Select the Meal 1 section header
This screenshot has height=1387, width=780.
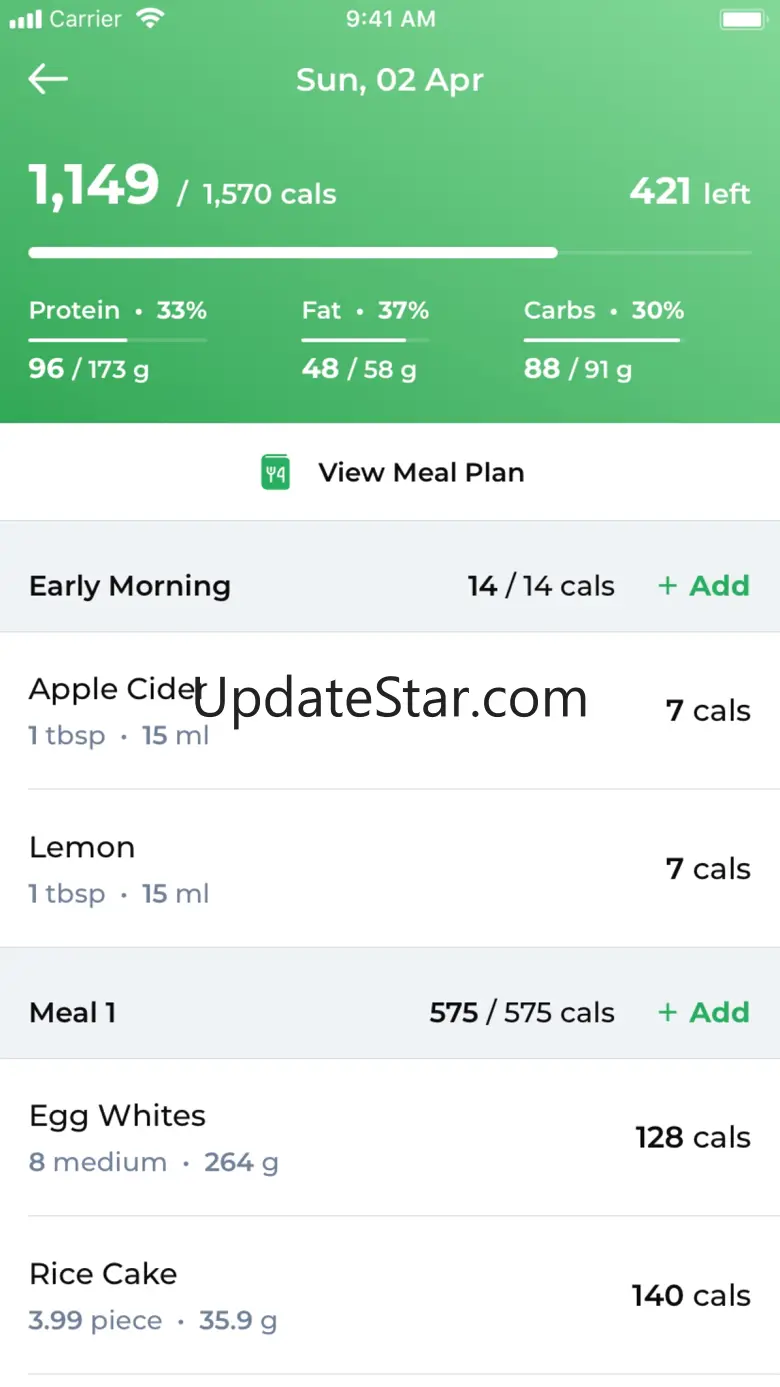73,1013
